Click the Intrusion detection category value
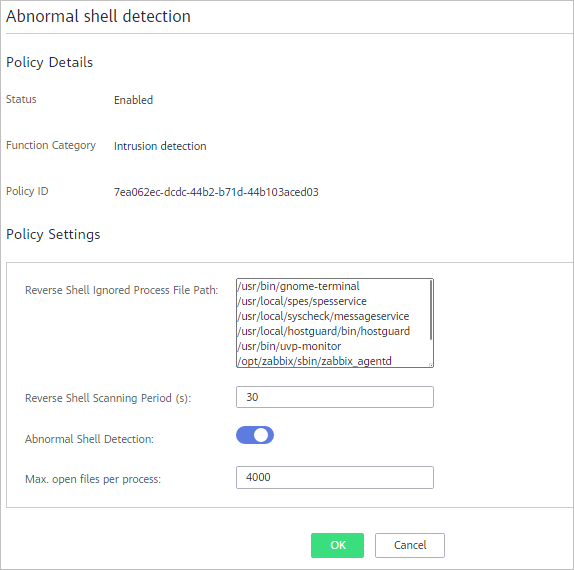This screenshot has width=574, height=570. point(160,146)
